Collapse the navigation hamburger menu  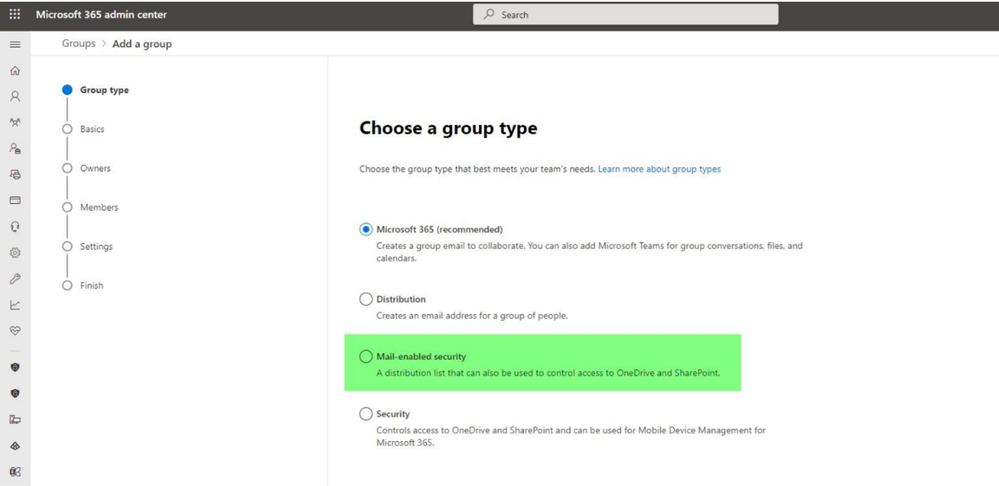(x=15, y=45)
